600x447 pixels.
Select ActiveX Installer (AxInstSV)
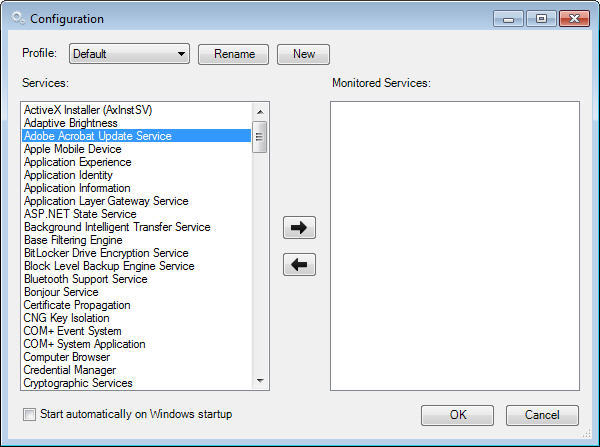(136, 110)
